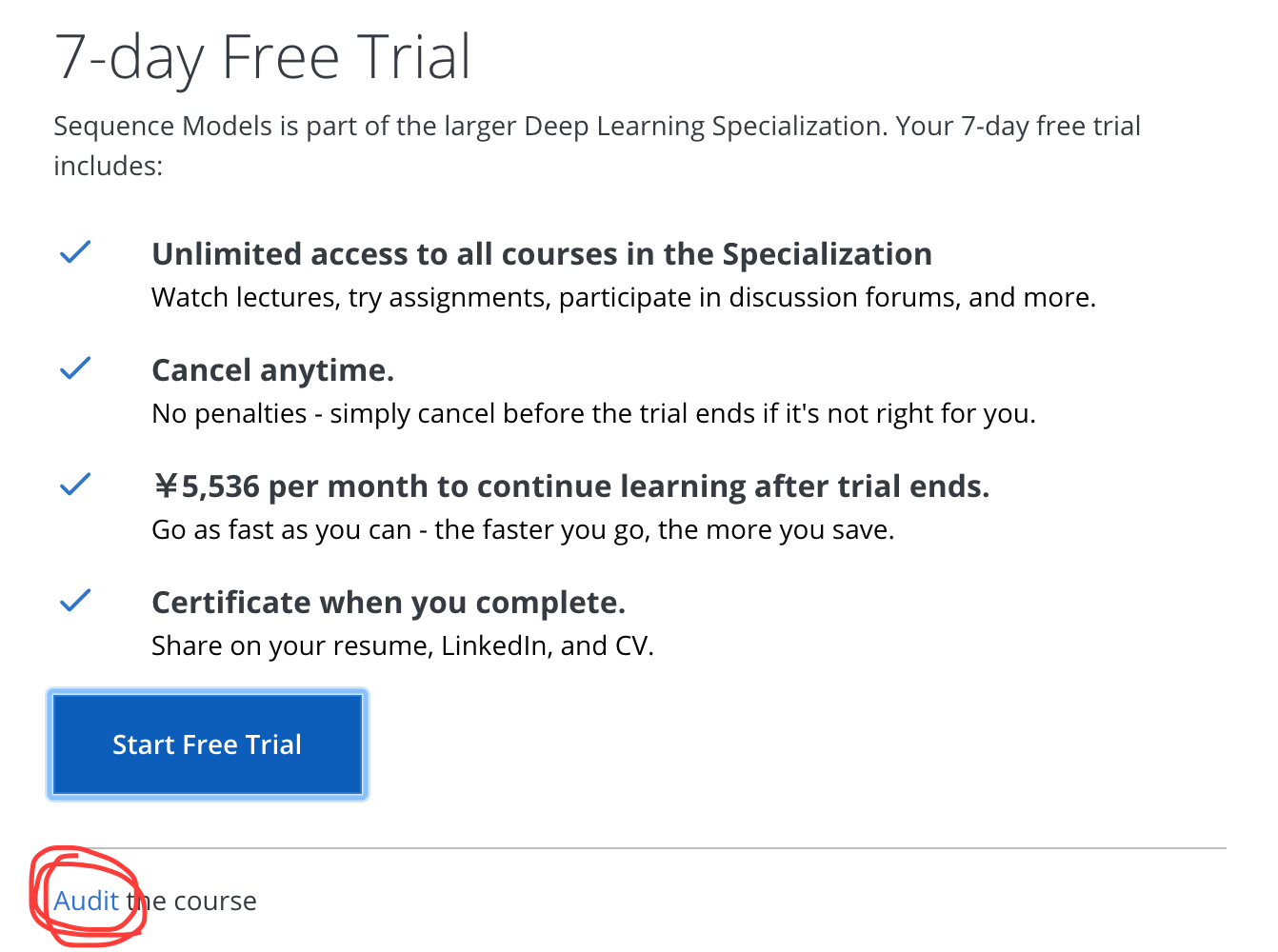This screenshot has height=952, width=1278.
Task: Click checkmark beside Cancel anytime
Action: (x=75, y=368)
